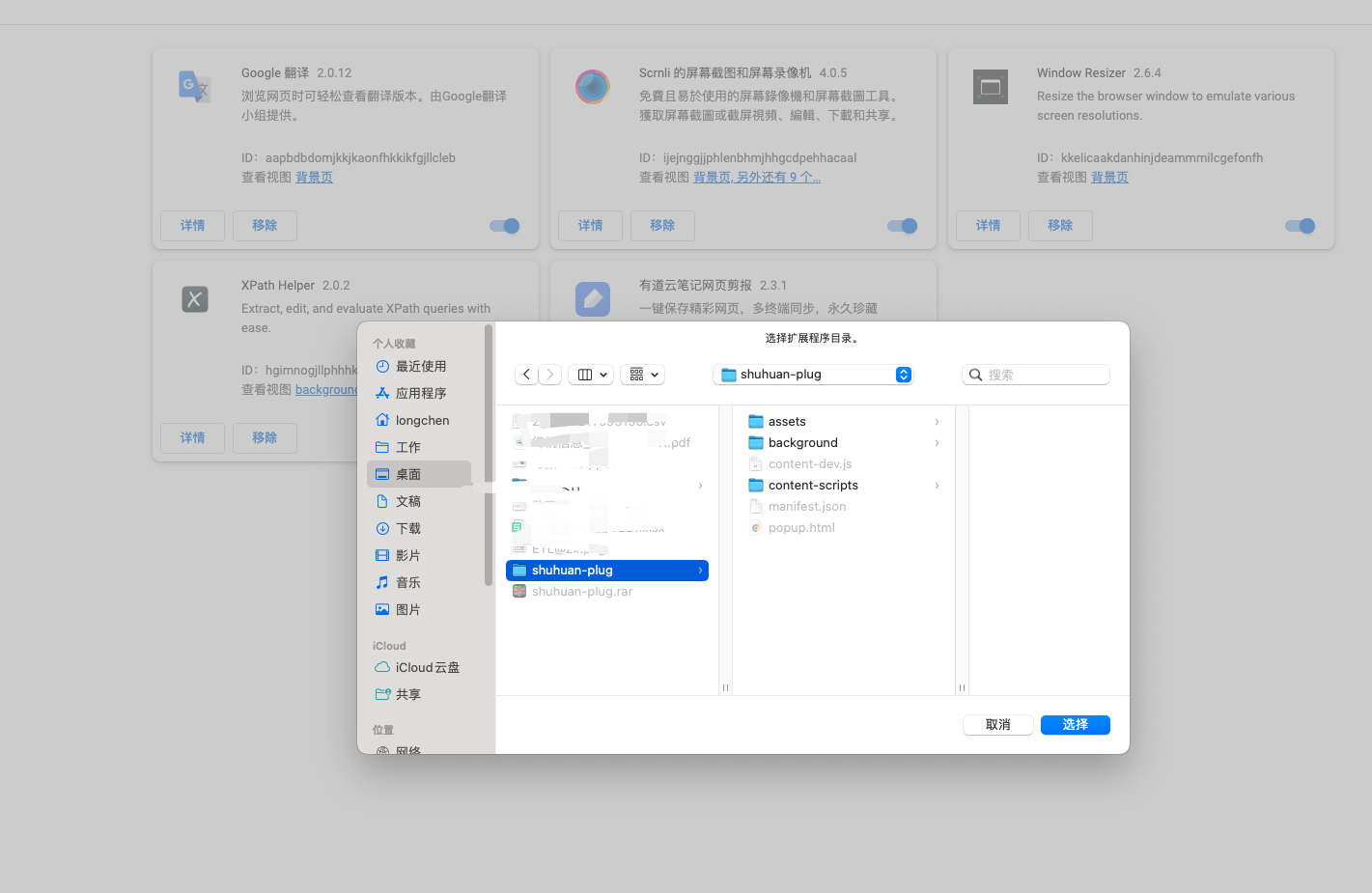Click the background folder icon
The image size is (1372, 893).
pyautogui.click(x=756, y=443)
